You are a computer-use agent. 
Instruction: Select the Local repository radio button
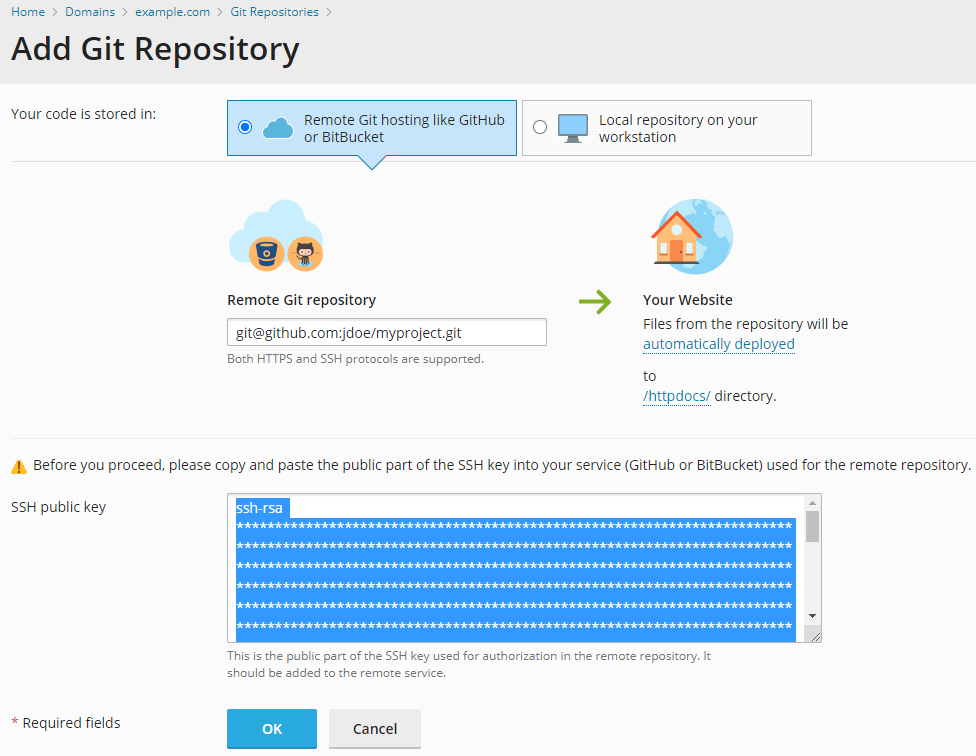pyautogui.click(x=540, y=128)
